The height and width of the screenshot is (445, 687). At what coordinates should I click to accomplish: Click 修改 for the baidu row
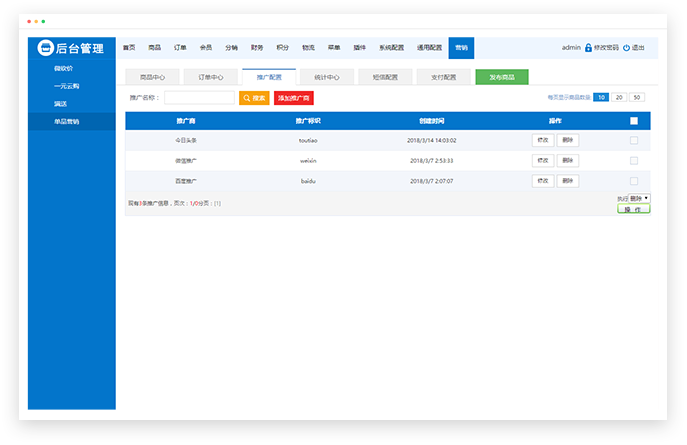click(543, 181)
